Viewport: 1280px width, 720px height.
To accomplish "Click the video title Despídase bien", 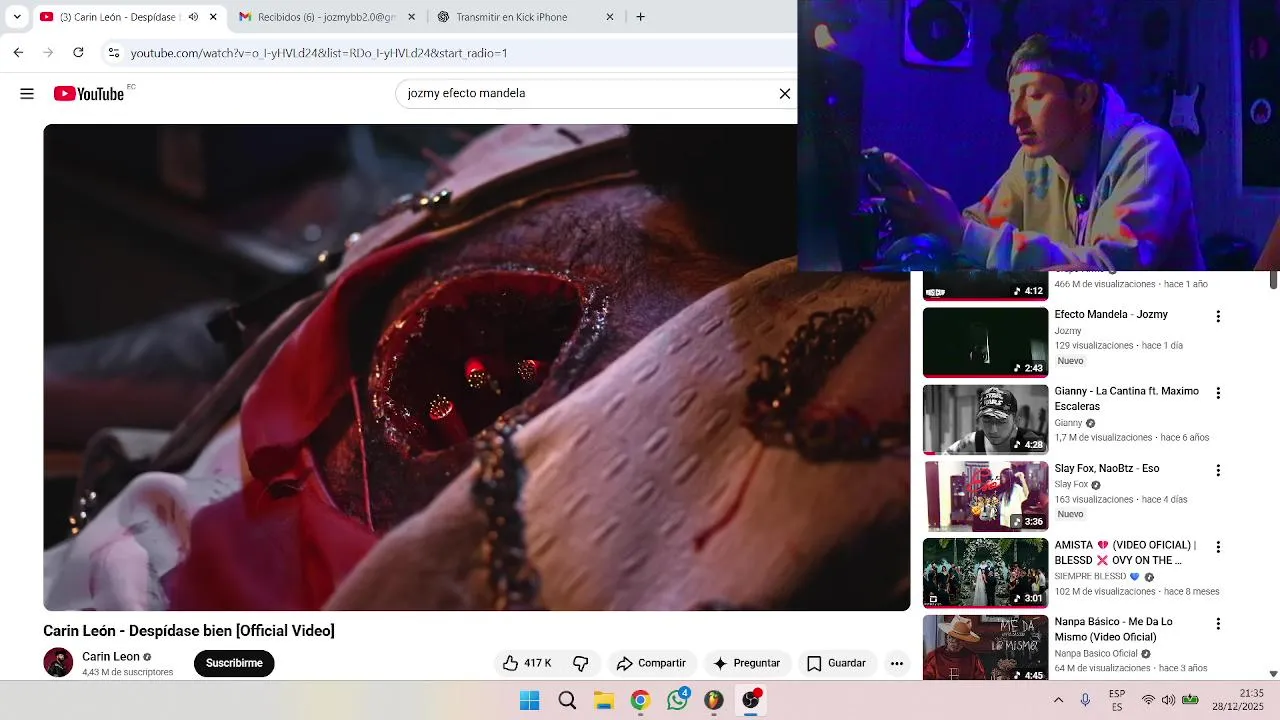I will pyautogui.click(x=189, y=631).
